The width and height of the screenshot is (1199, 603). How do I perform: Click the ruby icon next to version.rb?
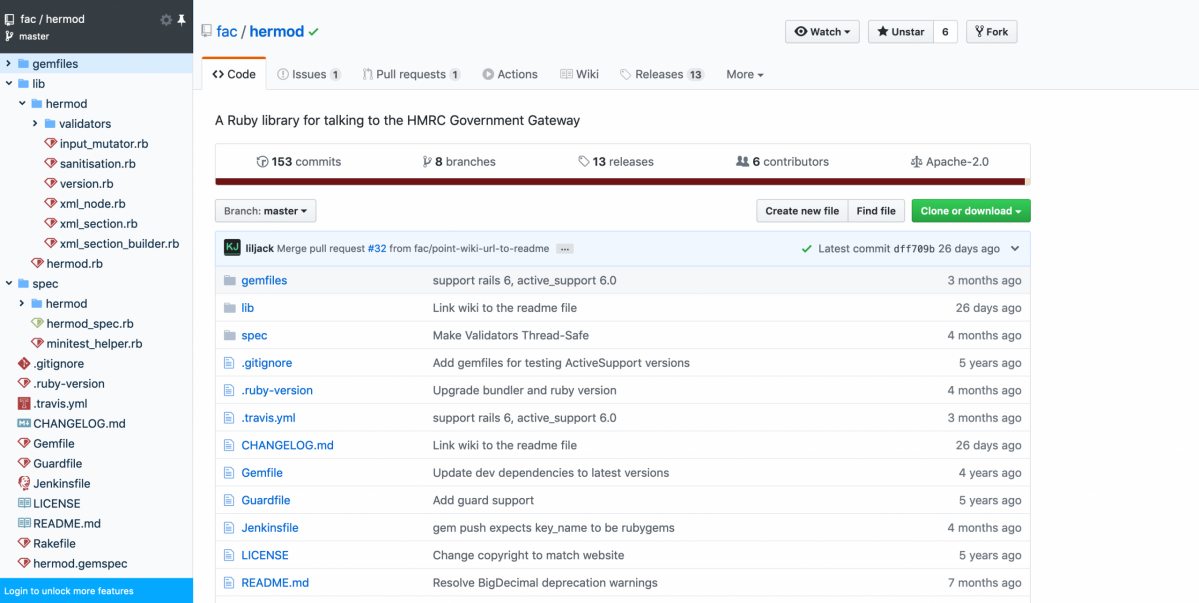click(x=51, y=183)
